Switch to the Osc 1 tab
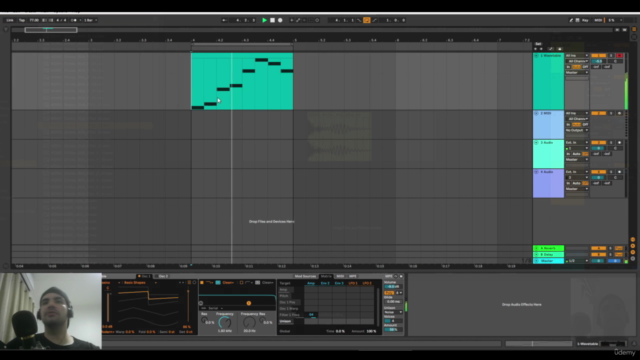This screenshot has width=640, height=360. click(x=145, y=276)
